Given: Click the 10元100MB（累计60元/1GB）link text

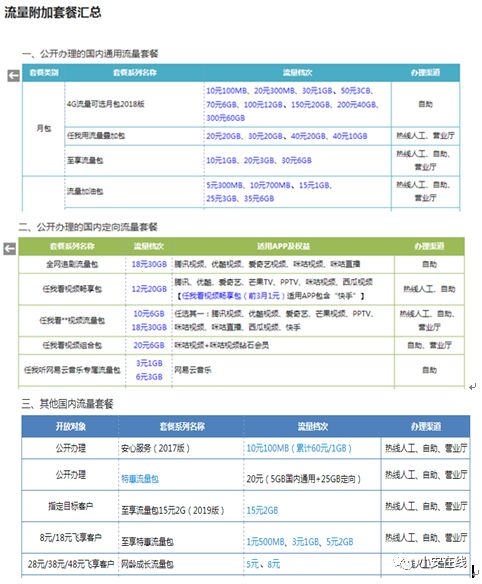Looking at the screenshot, I should click(x=299, y=448).
